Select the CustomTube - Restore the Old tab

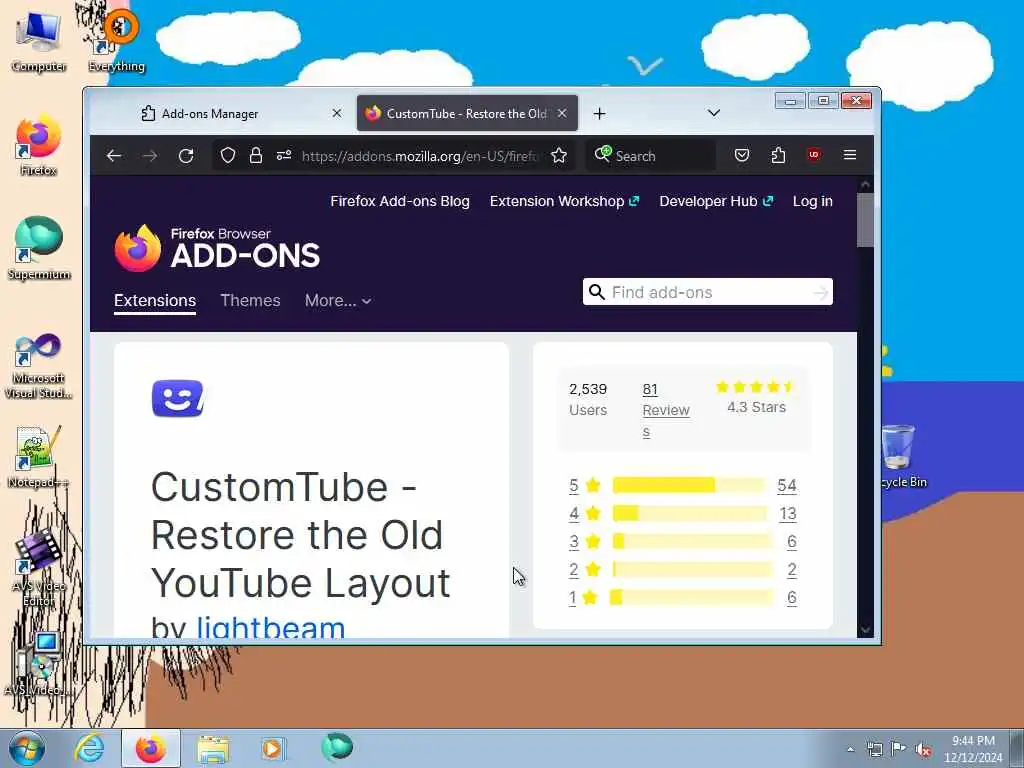point(467,114)
